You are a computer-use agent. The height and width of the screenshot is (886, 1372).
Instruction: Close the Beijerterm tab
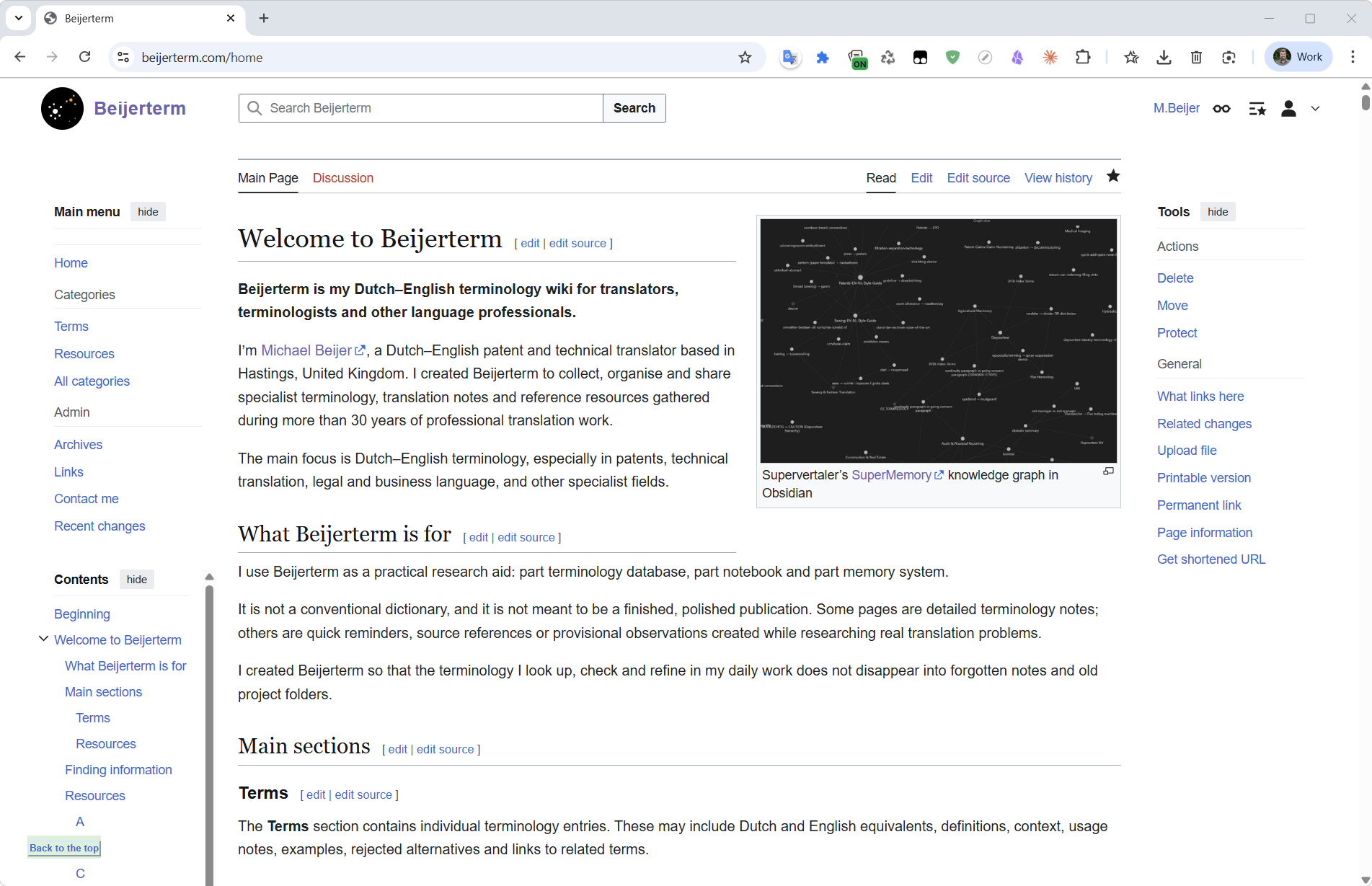(231, 18)
